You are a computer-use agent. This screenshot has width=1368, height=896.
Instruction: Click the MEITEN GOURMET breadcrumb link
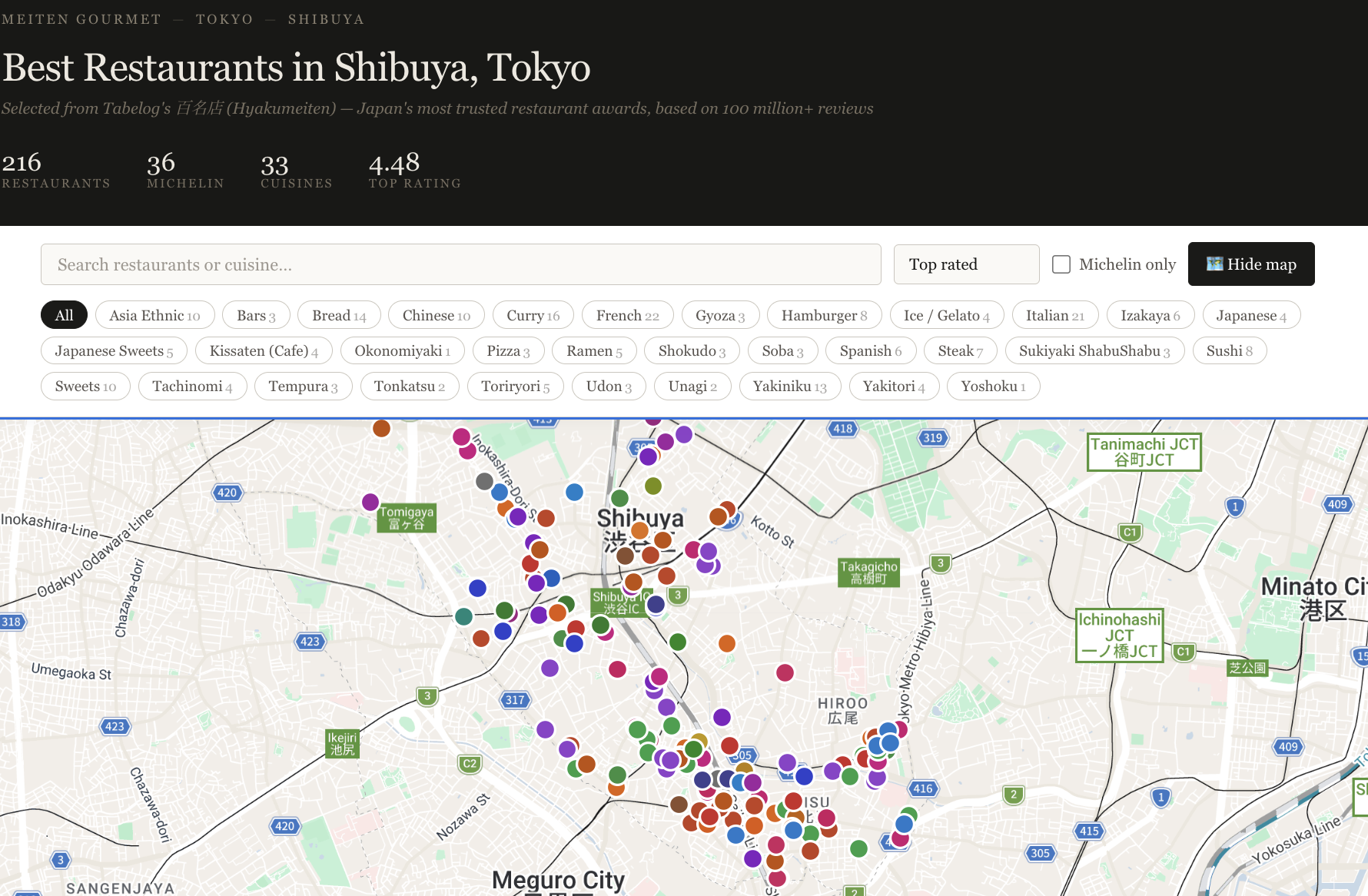pos(81,19)
